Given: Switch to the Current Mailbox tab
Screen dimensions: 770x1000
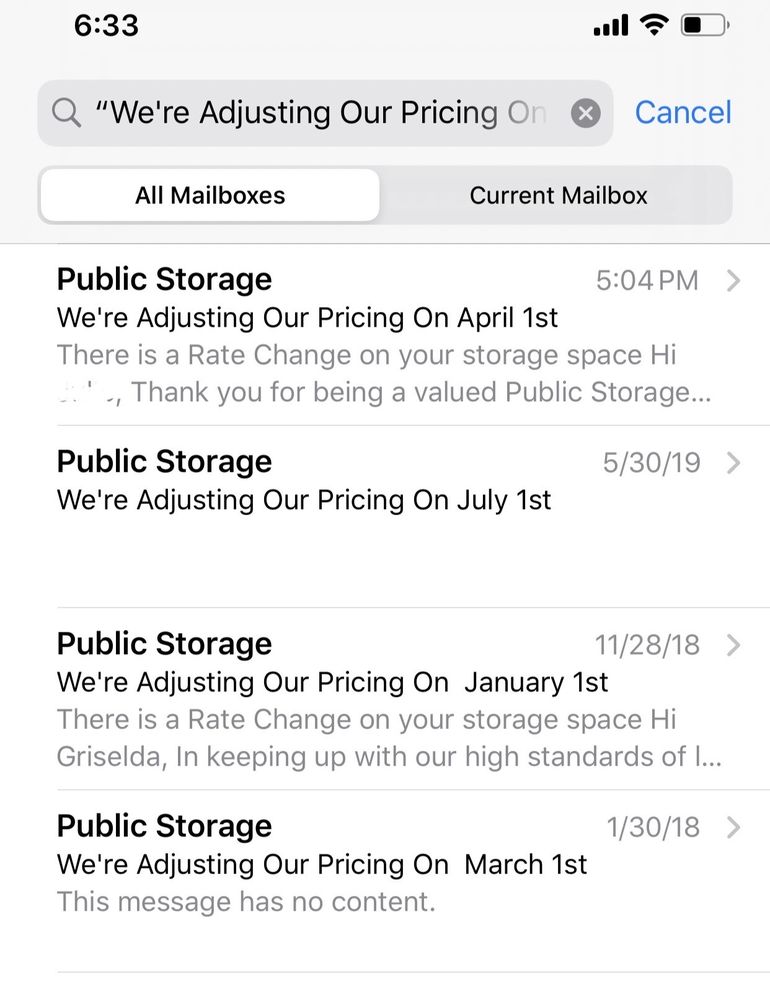Looking at the screenshot, I should pyautogui.click(x=558, y=195).
